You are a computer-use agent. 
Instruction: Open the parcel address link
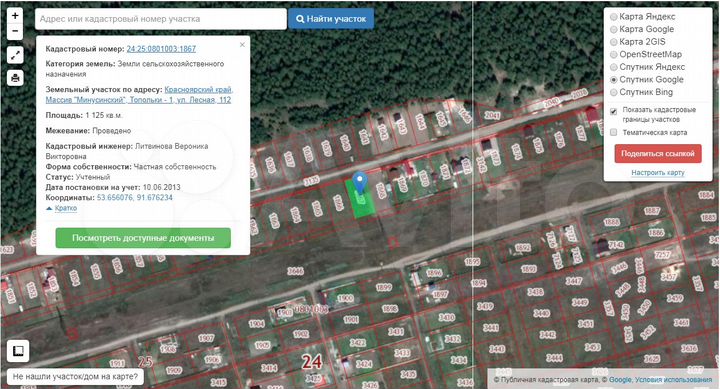coord(139,95)
